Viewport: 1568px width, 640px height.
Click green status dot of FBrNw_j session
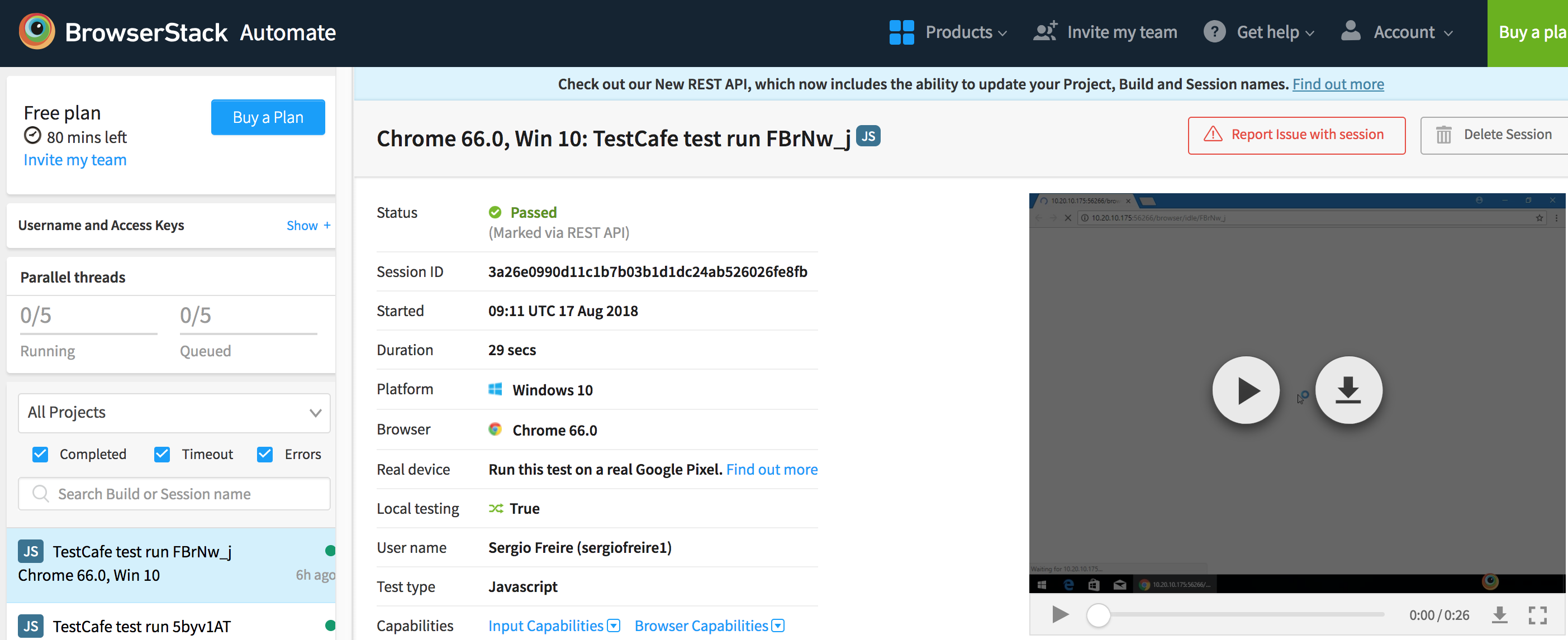tap(330, 551)
